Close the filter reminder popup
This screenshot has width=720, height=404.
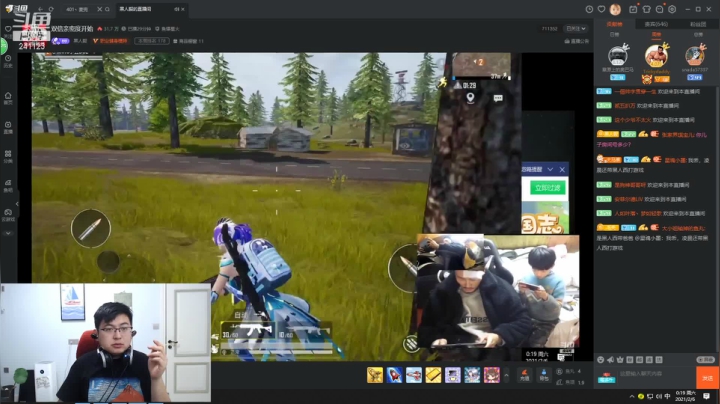562,169
